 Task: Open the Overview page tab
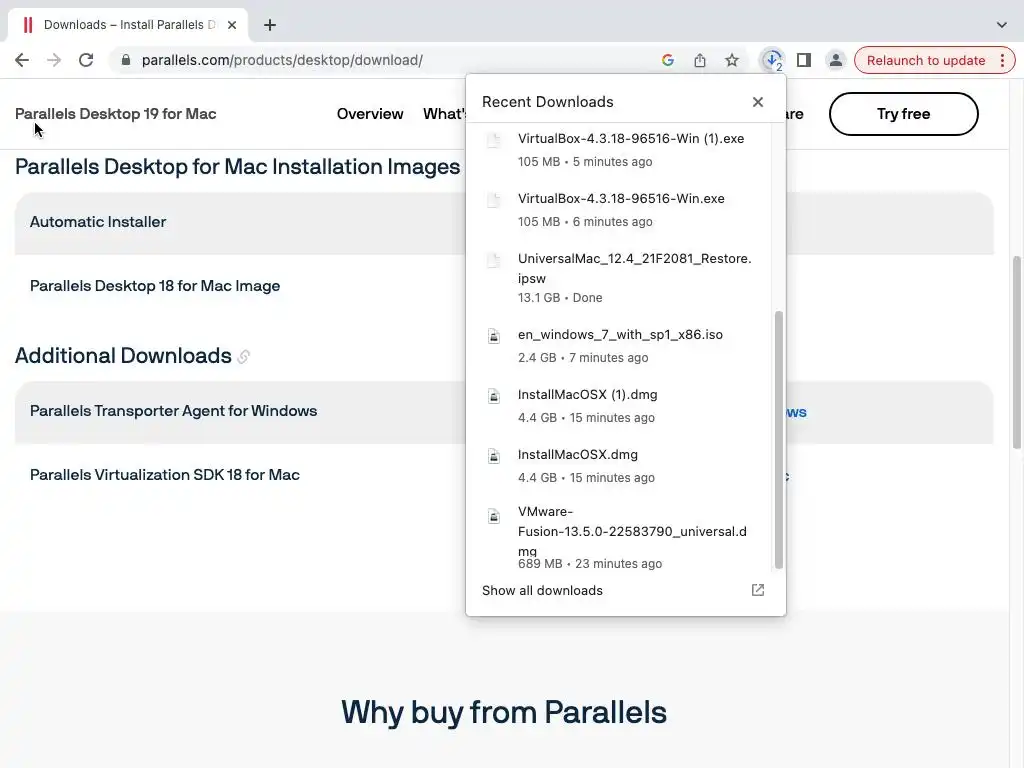370,114
